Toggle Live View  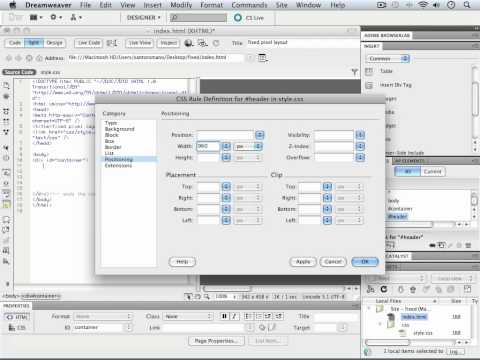coord(140,43)
